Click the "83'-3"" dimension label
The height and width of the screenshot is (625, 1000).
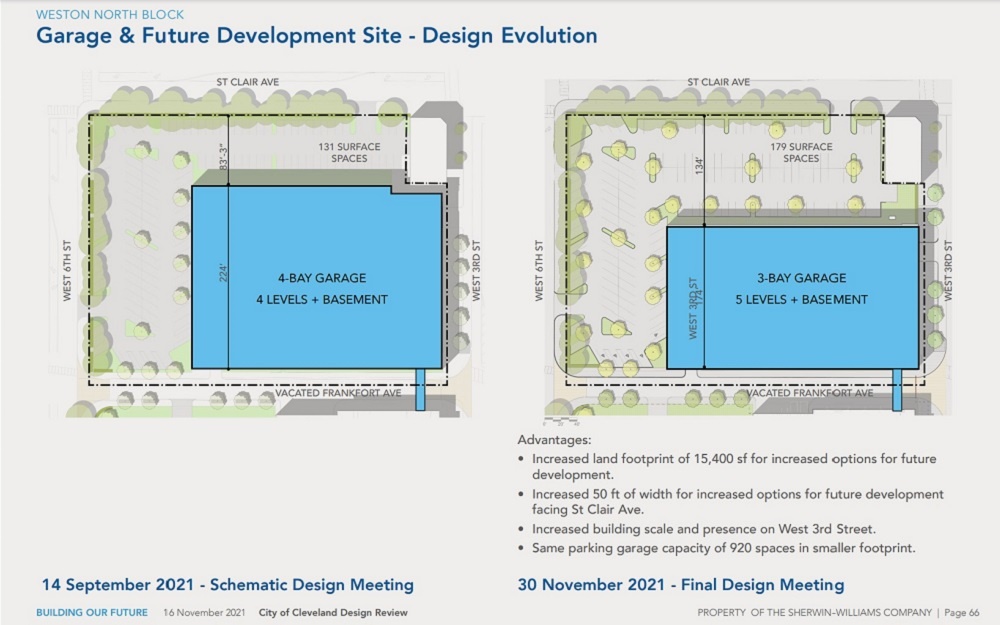pyautogui.click(x=223, y=156)
